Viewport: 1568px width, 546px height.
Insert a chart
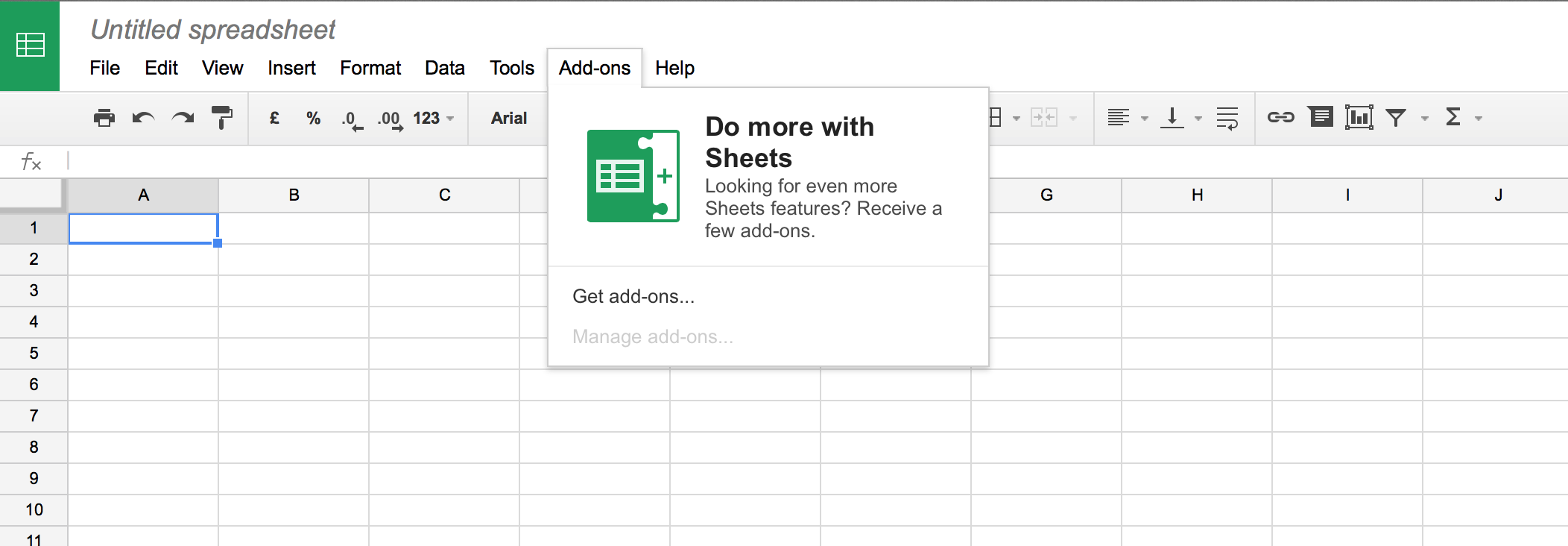pyautogui.click(x=1359, y=117)
